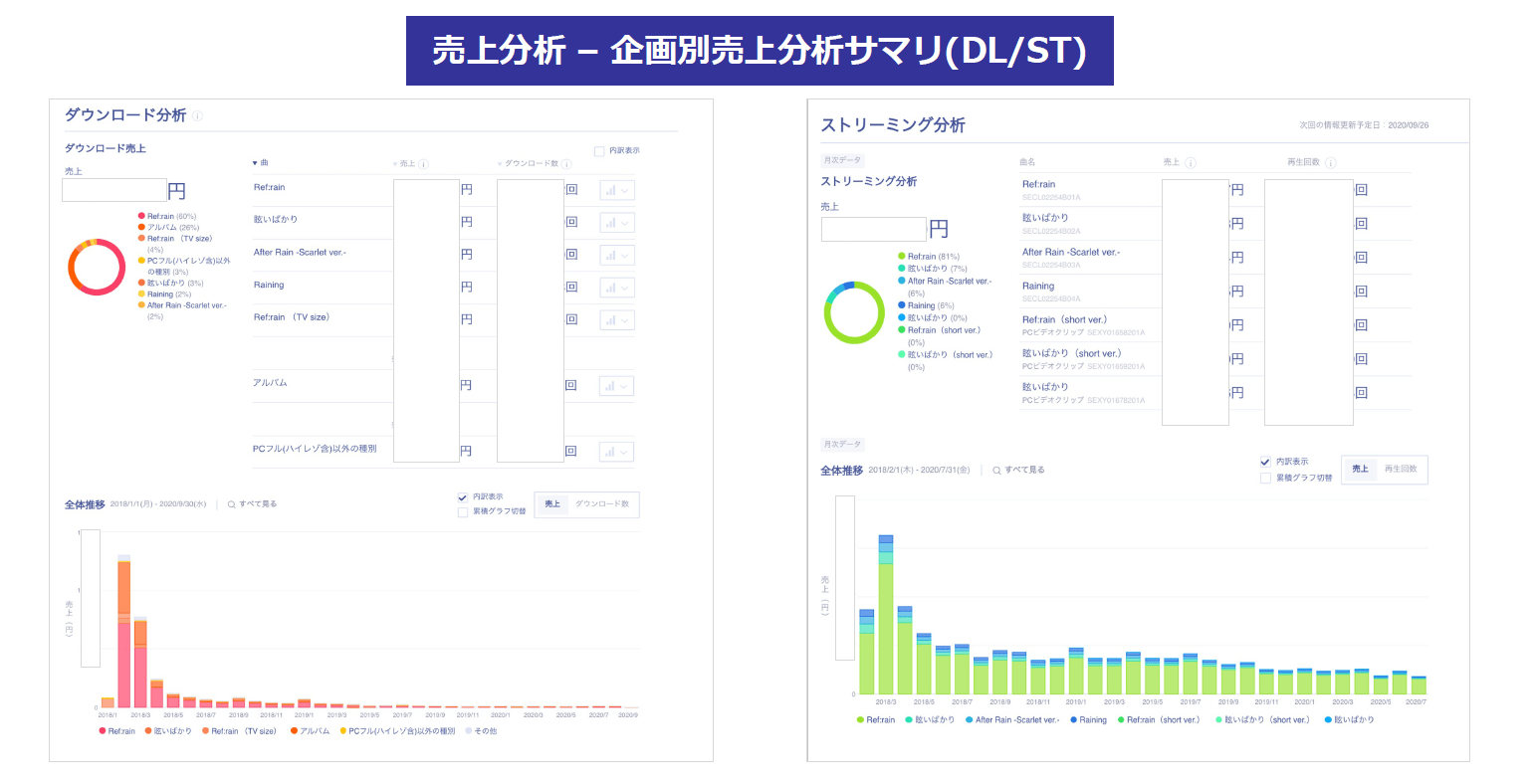Uncheck 内訳表示 in streaming trend section
The width and height of the screenshot is (1534, 784).
pyautogui.click(x=1265, y=462)
